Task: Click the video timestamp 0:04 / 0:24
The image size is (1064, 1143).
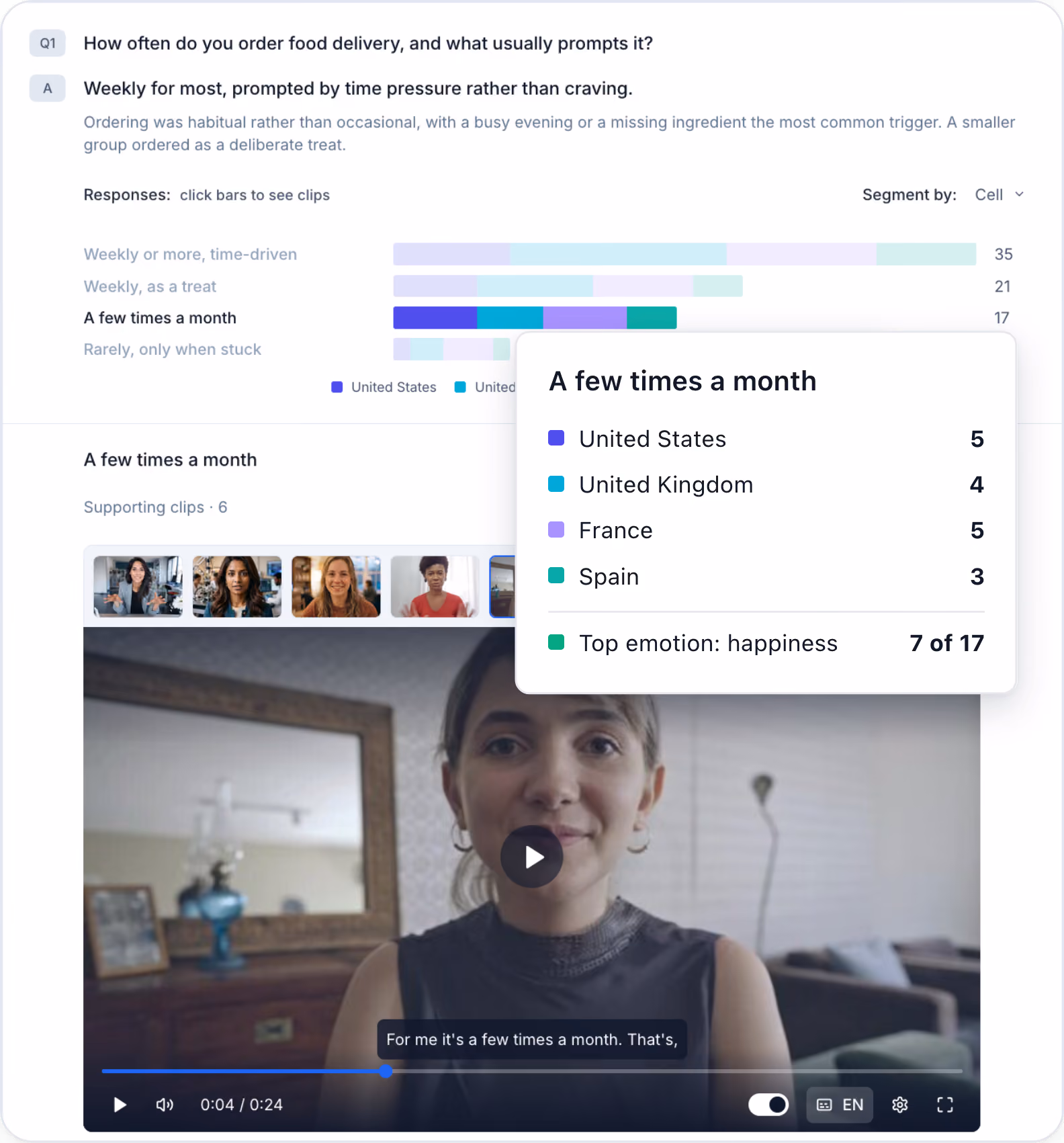Action: coord(241,1105)
